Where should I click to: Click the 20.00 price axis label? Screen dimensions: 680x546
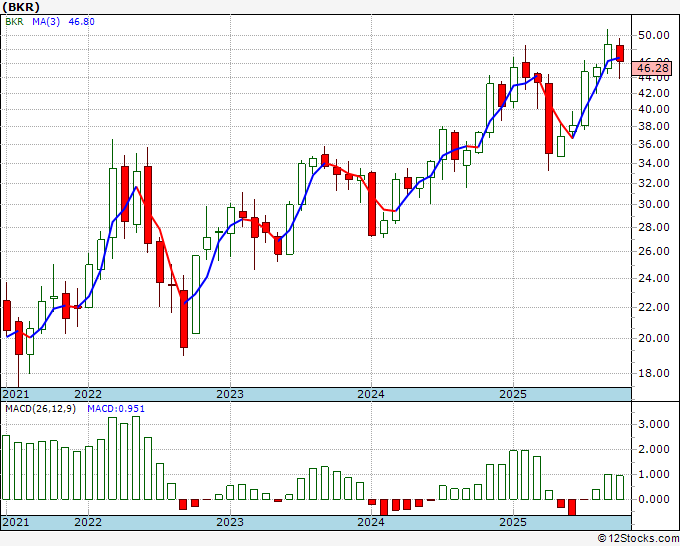click(654, 338)
